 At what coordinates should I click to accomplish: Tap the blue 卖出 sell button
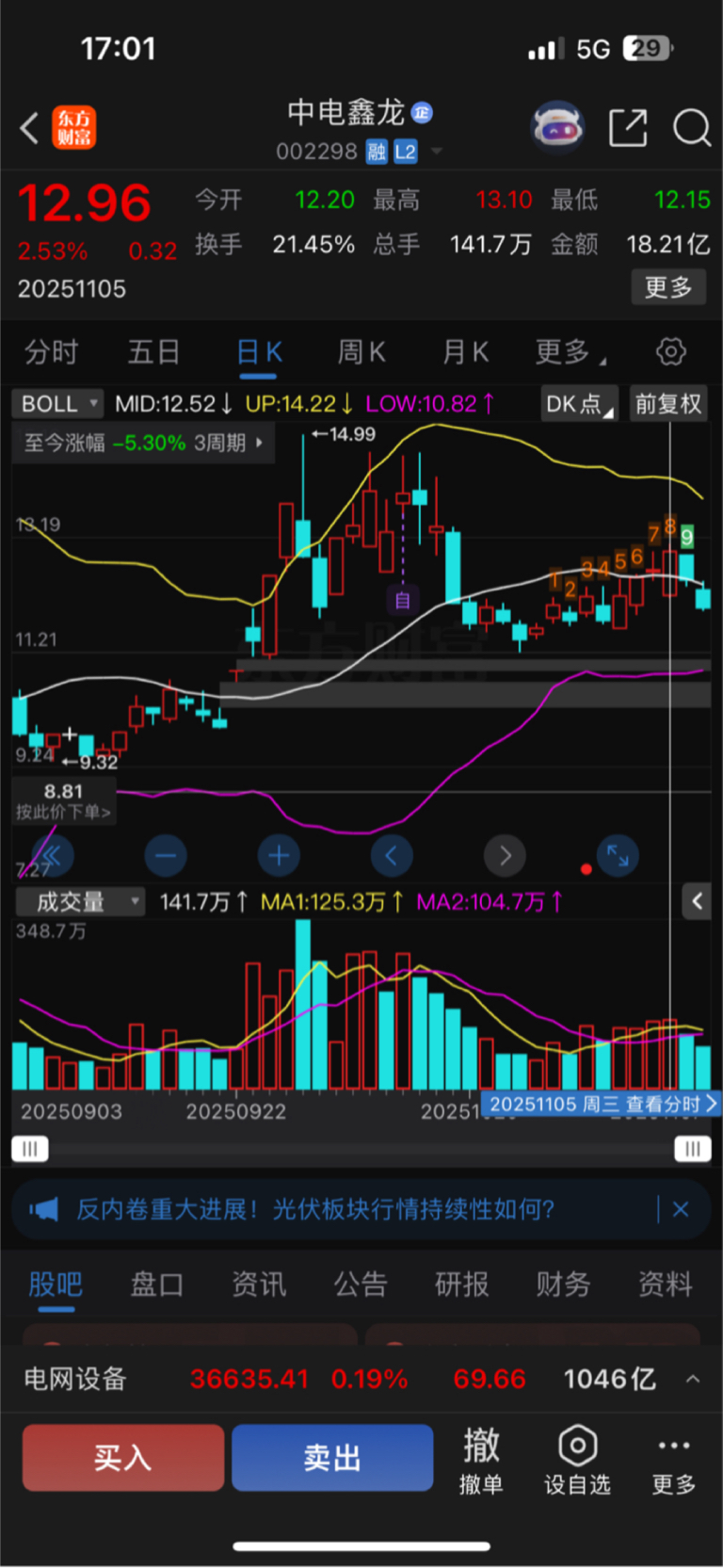click(332, 1458)
